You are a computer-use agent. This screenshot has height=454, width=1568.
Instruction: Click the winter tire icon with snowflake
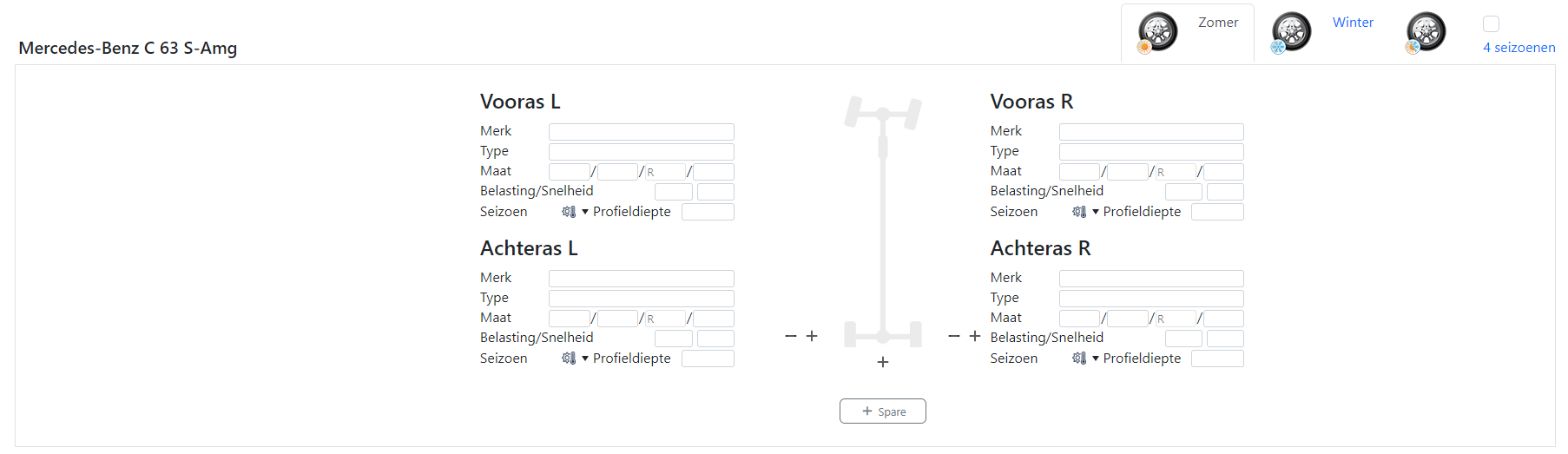click(x=1291, y=33)
